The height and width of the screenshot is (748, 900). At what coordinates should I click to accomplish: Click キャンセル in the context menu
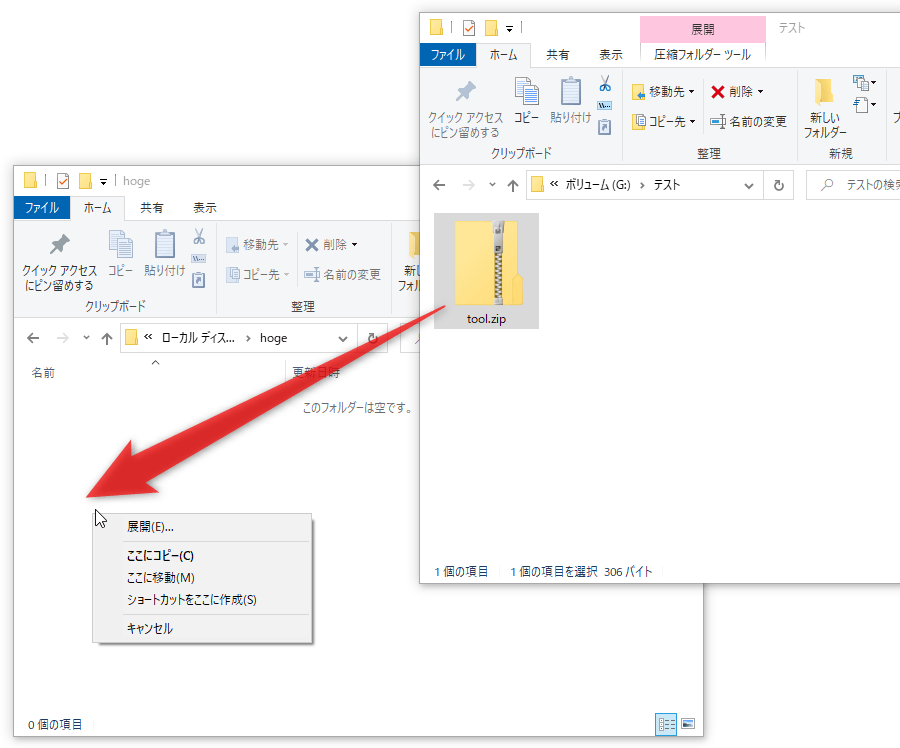point(202,628)
